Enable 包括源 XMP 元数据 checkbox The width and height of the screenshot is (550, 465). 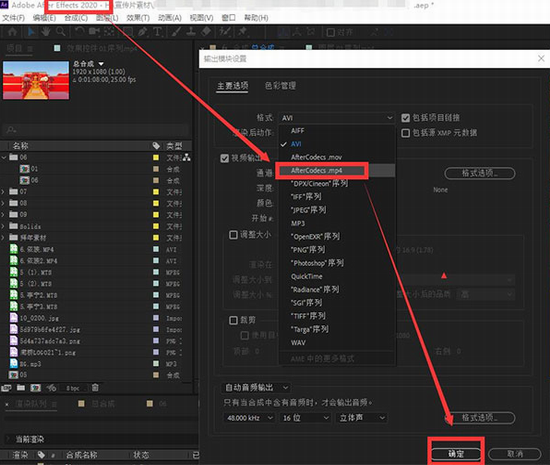405,133
